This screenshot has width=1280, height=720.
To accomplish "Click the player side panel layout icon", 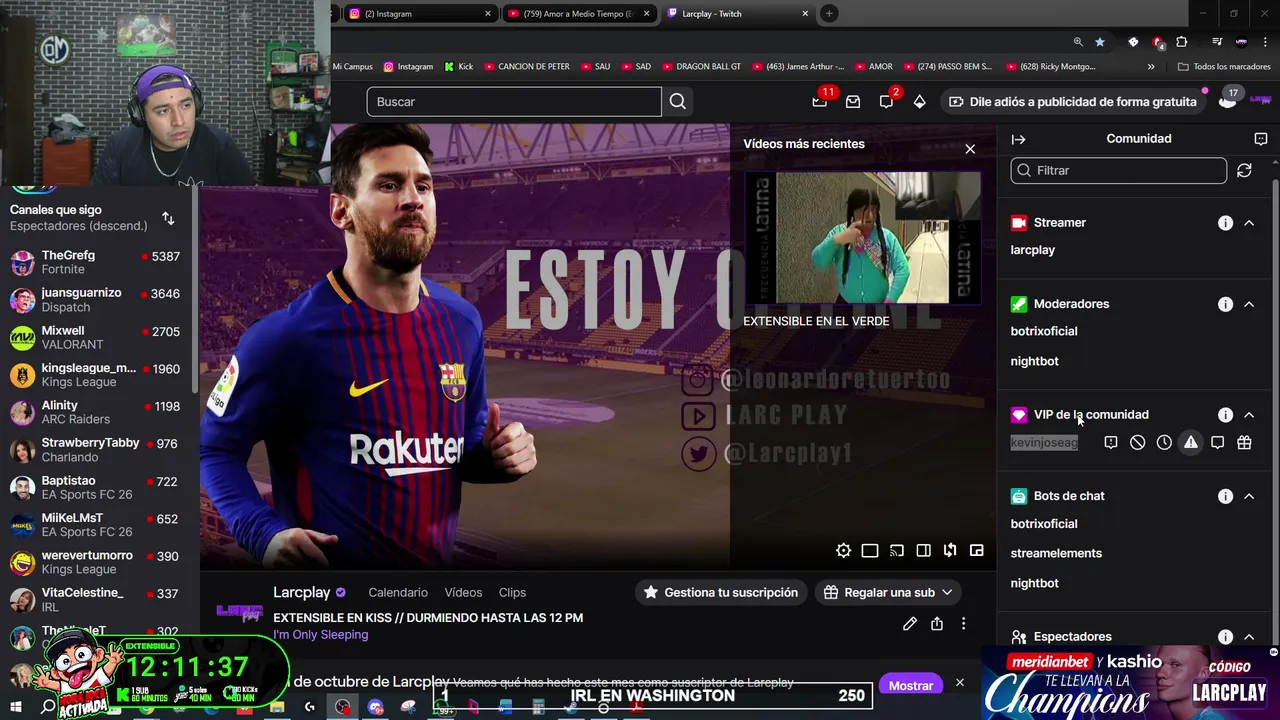I will point(923,551).
